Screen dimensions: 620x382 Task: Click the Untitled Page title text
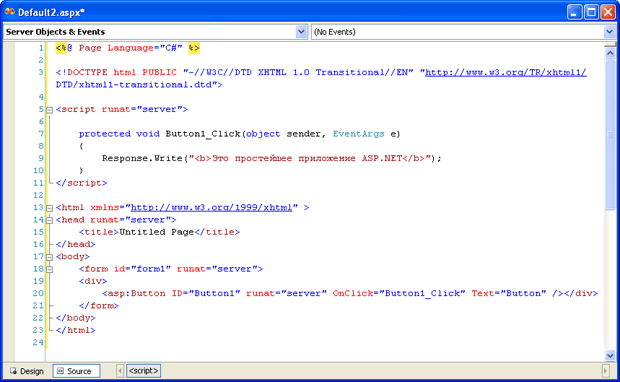(157, 232)
